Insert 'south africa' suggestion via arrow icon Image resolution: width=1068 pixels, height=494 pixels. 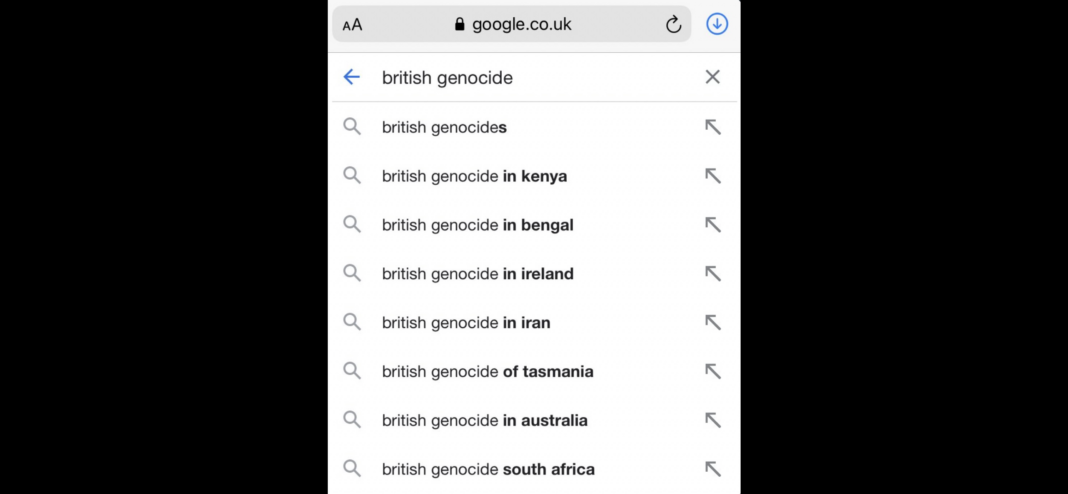click(712, 469)
